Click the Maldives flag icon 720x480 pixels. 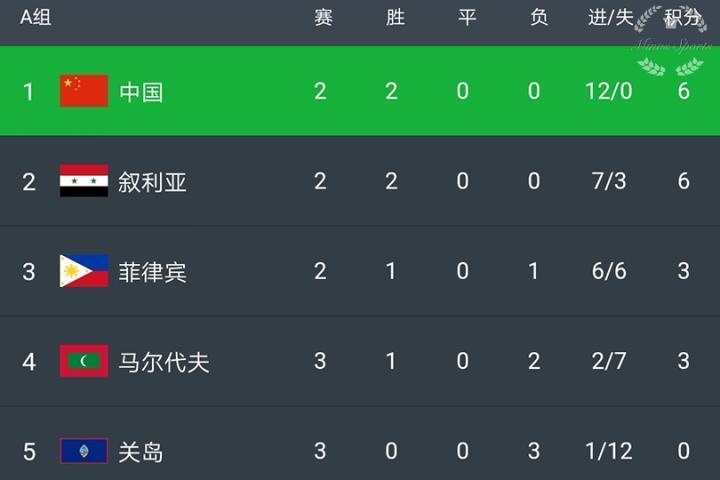click(x=84, y=361)
